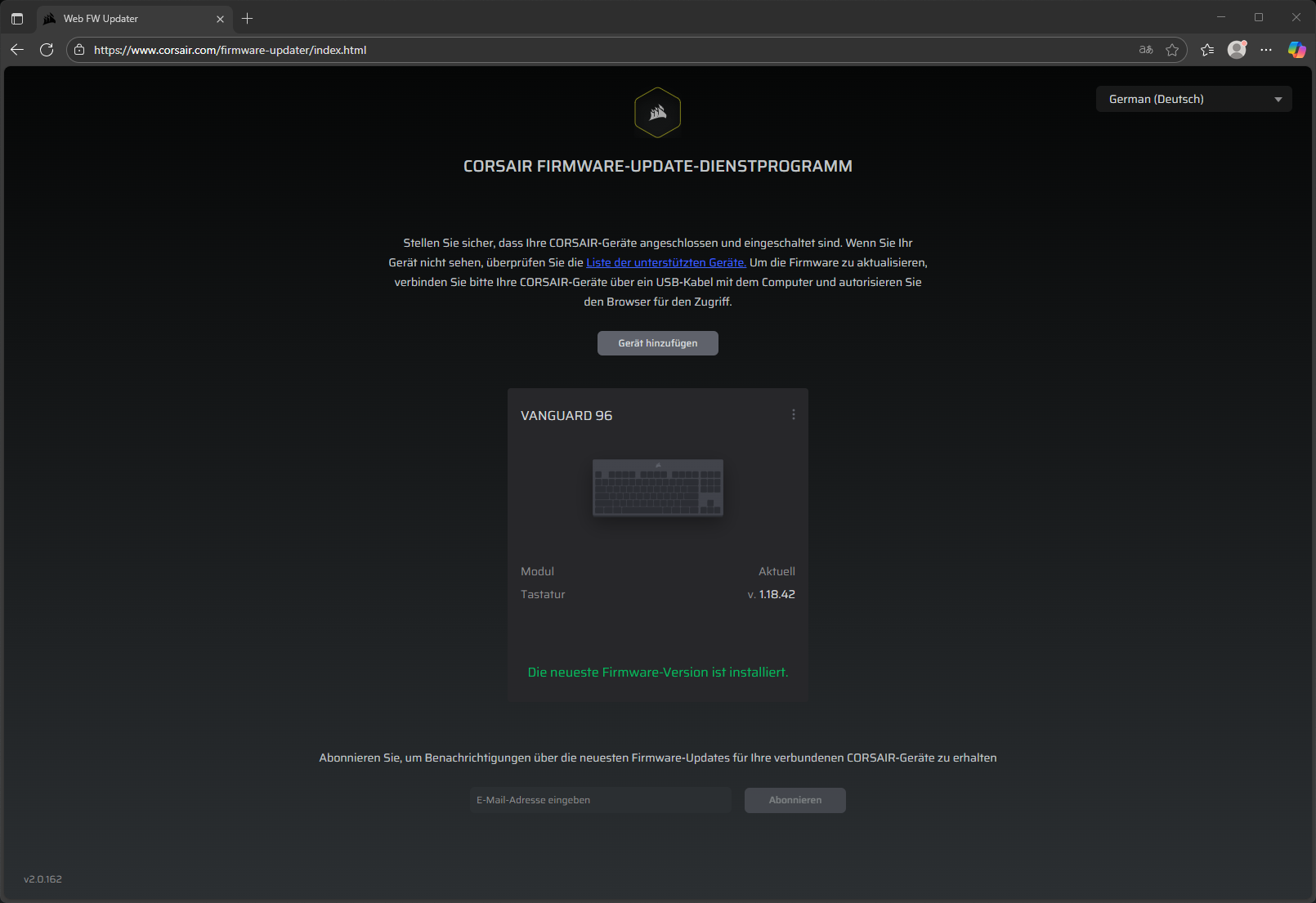
Task: Expand the German (Deutsch) language dropdown
Action: click(1193, 99)
